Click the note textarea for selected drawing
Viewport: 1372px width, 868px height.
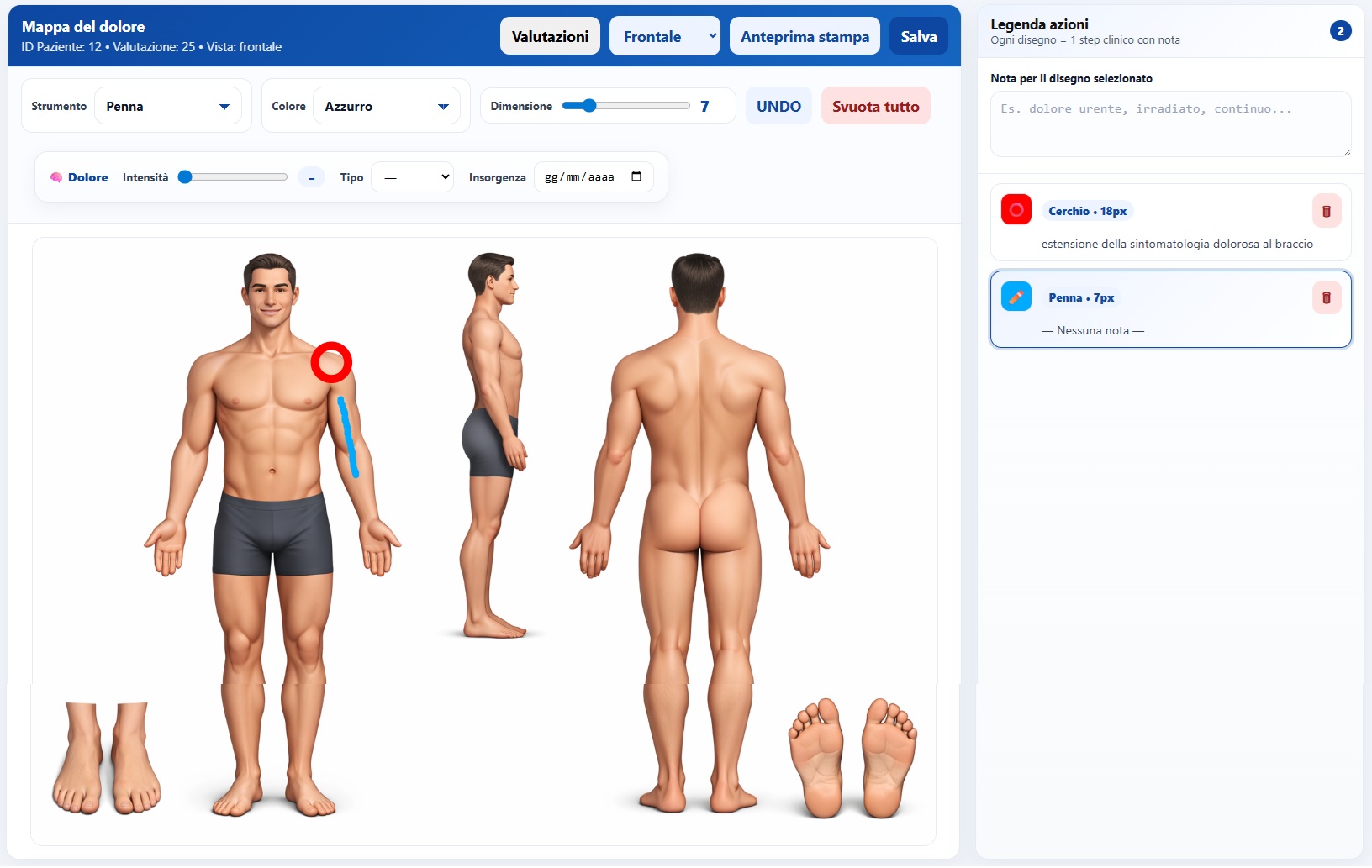[1170, 124]
